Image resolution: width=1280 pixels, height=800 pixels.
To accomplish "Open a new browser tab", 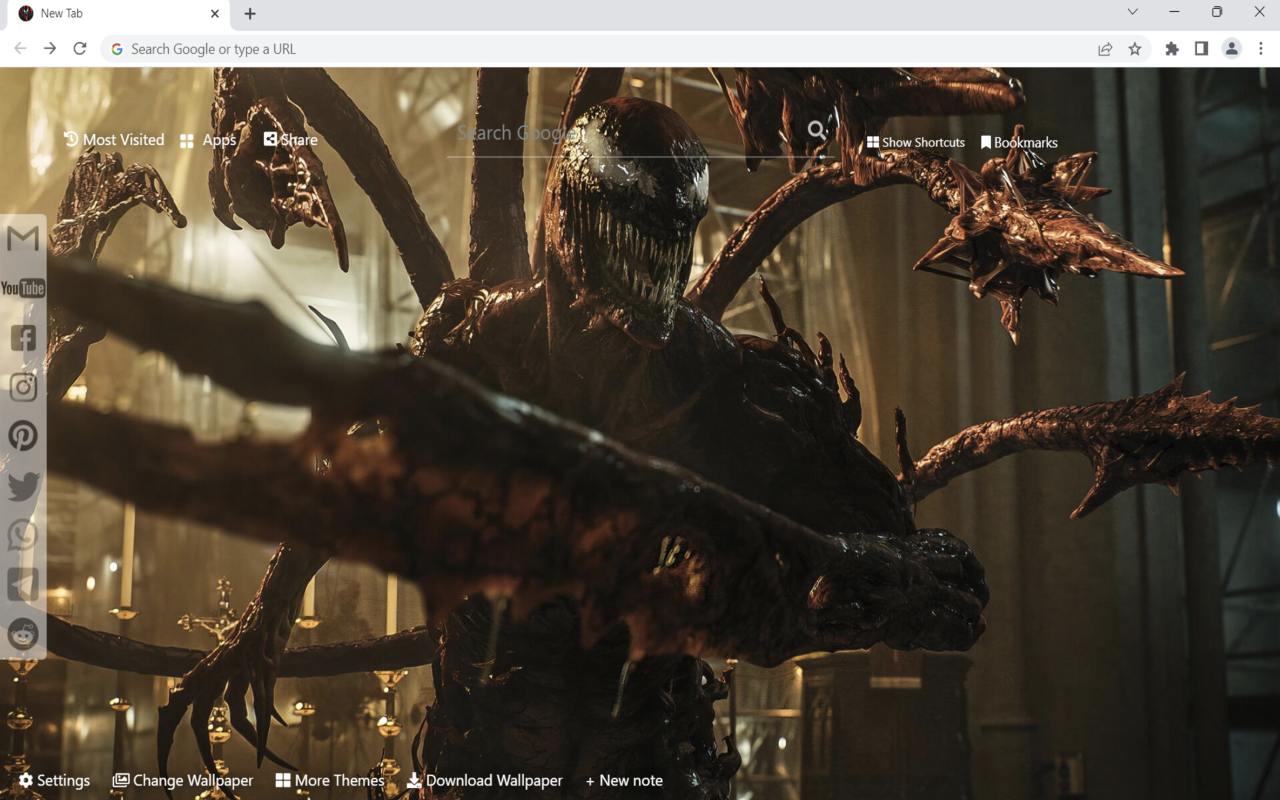I will pos(250,14).
